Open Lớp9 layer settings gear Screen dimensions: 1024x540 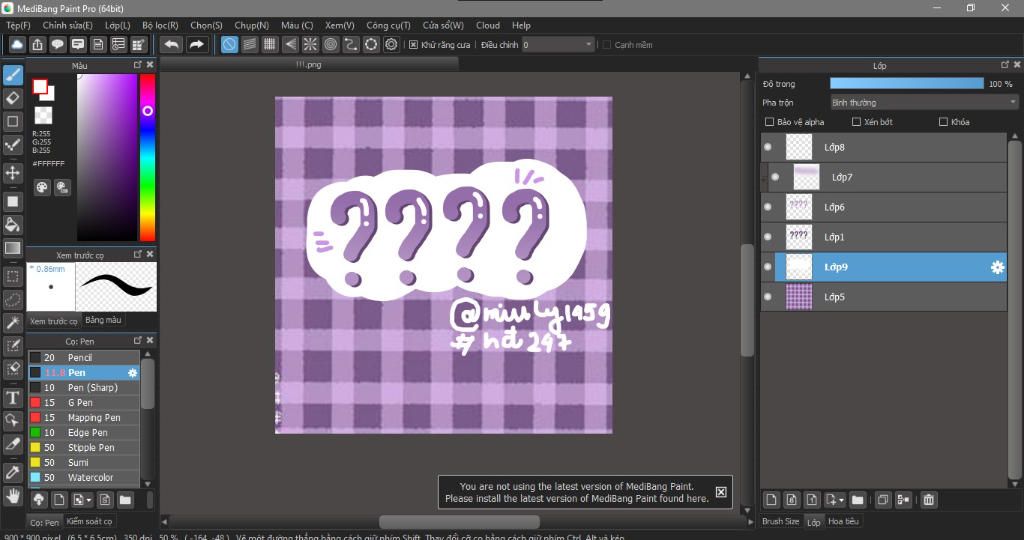point(997,267)
